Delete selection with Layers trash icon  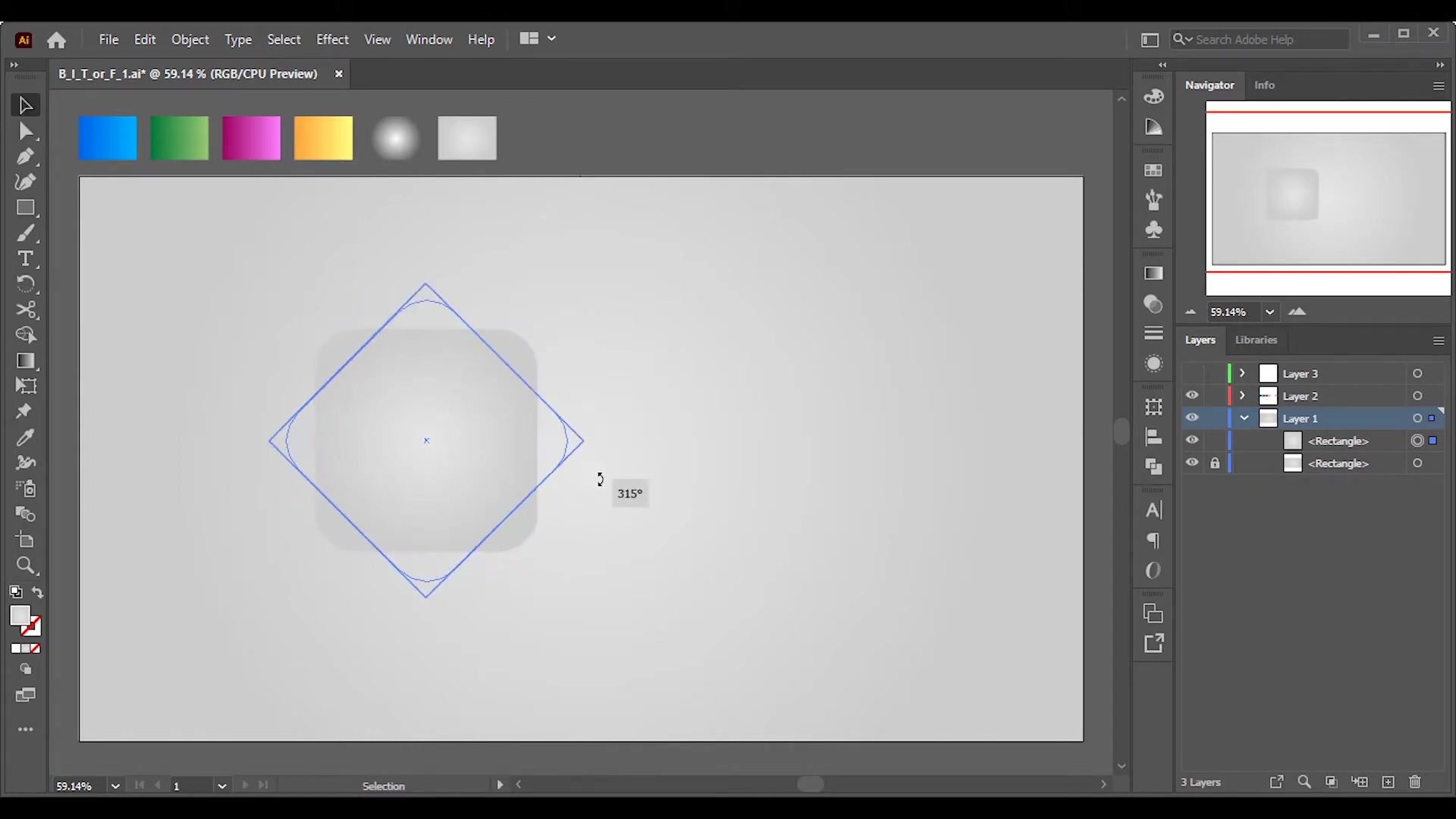pyautogui.click(x=1415, y=782)
